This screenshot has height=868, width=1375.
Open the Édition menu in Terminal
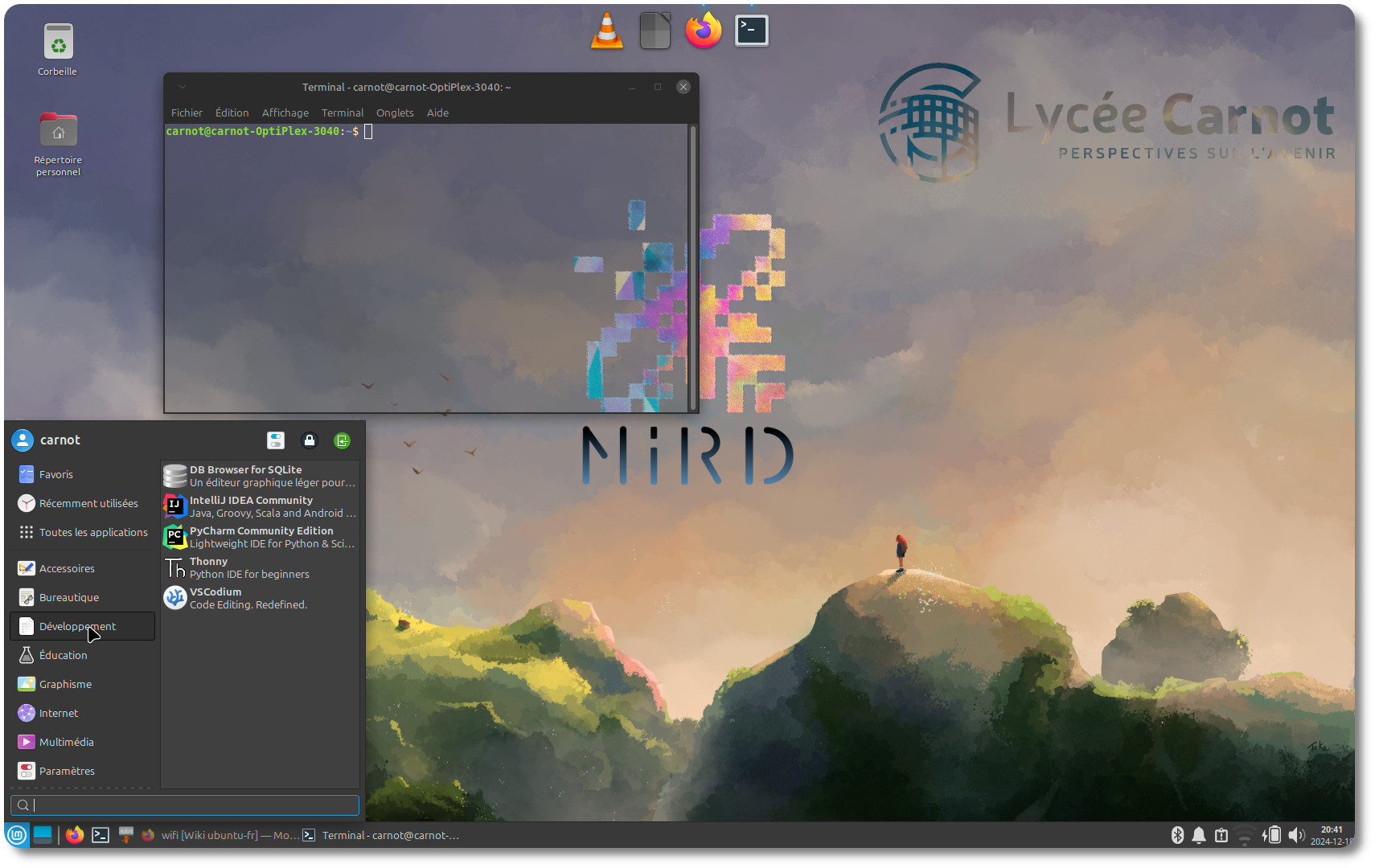(x=232, y=113)
